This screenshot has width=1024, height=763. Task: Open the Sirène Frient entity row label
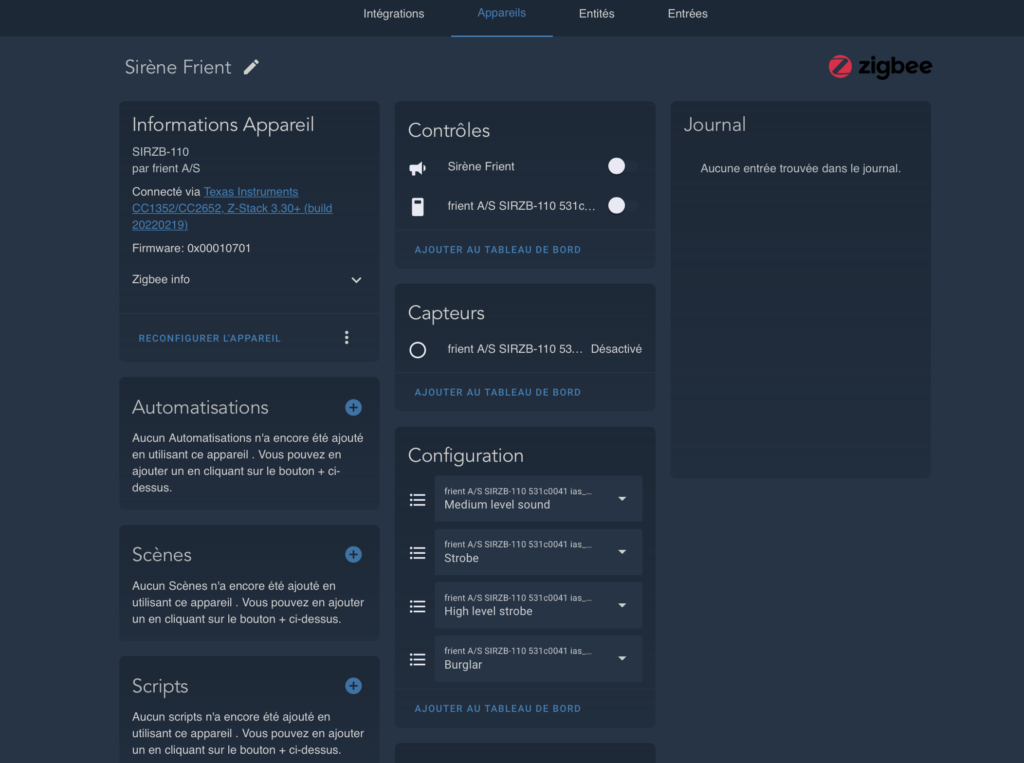[481, 167]
